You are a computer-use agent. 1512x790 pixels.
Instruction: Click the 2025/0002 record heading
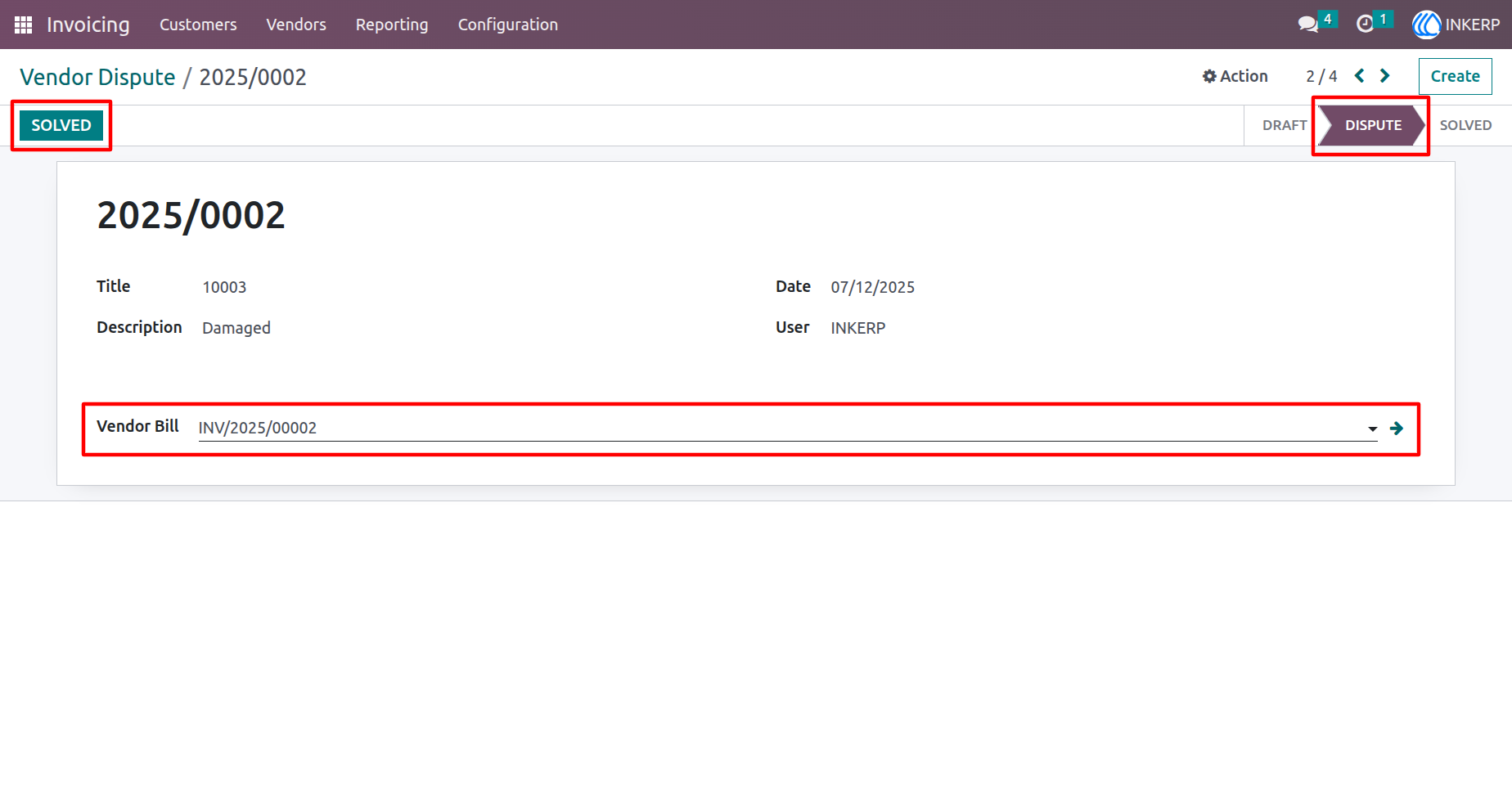(191, 216)
